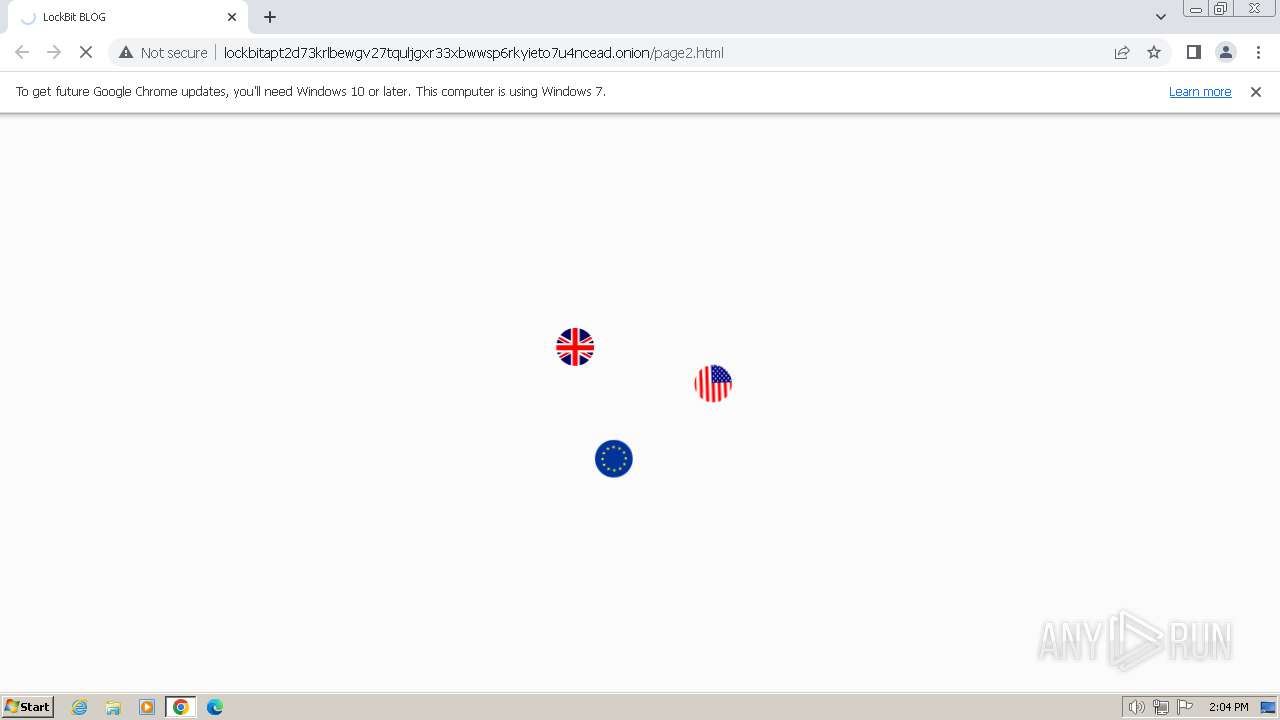
Task: Click the UK flag icon
Action: pos(575,347)
